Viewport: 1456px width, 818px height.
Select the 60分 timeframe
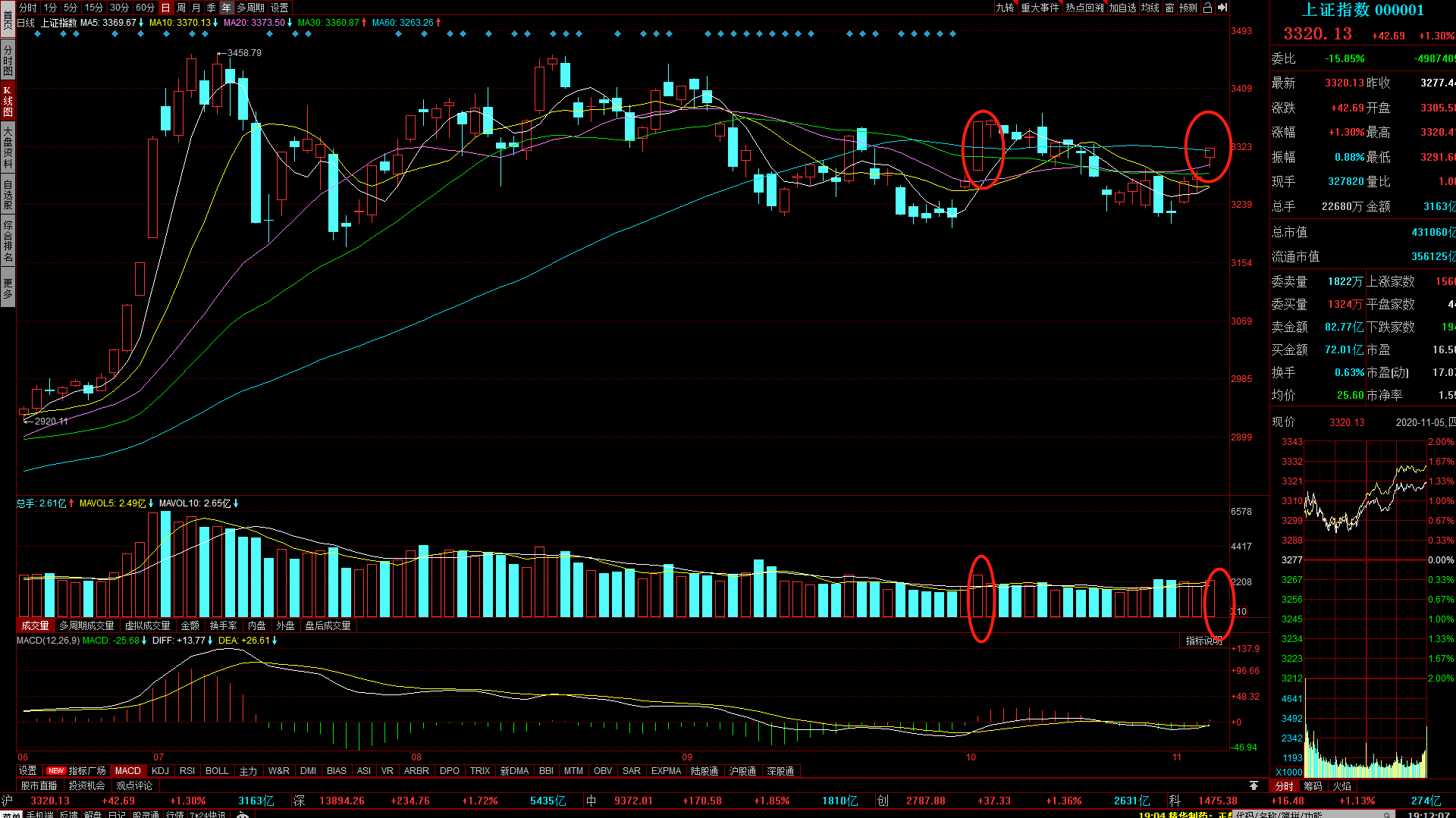[x=145, y=8]
